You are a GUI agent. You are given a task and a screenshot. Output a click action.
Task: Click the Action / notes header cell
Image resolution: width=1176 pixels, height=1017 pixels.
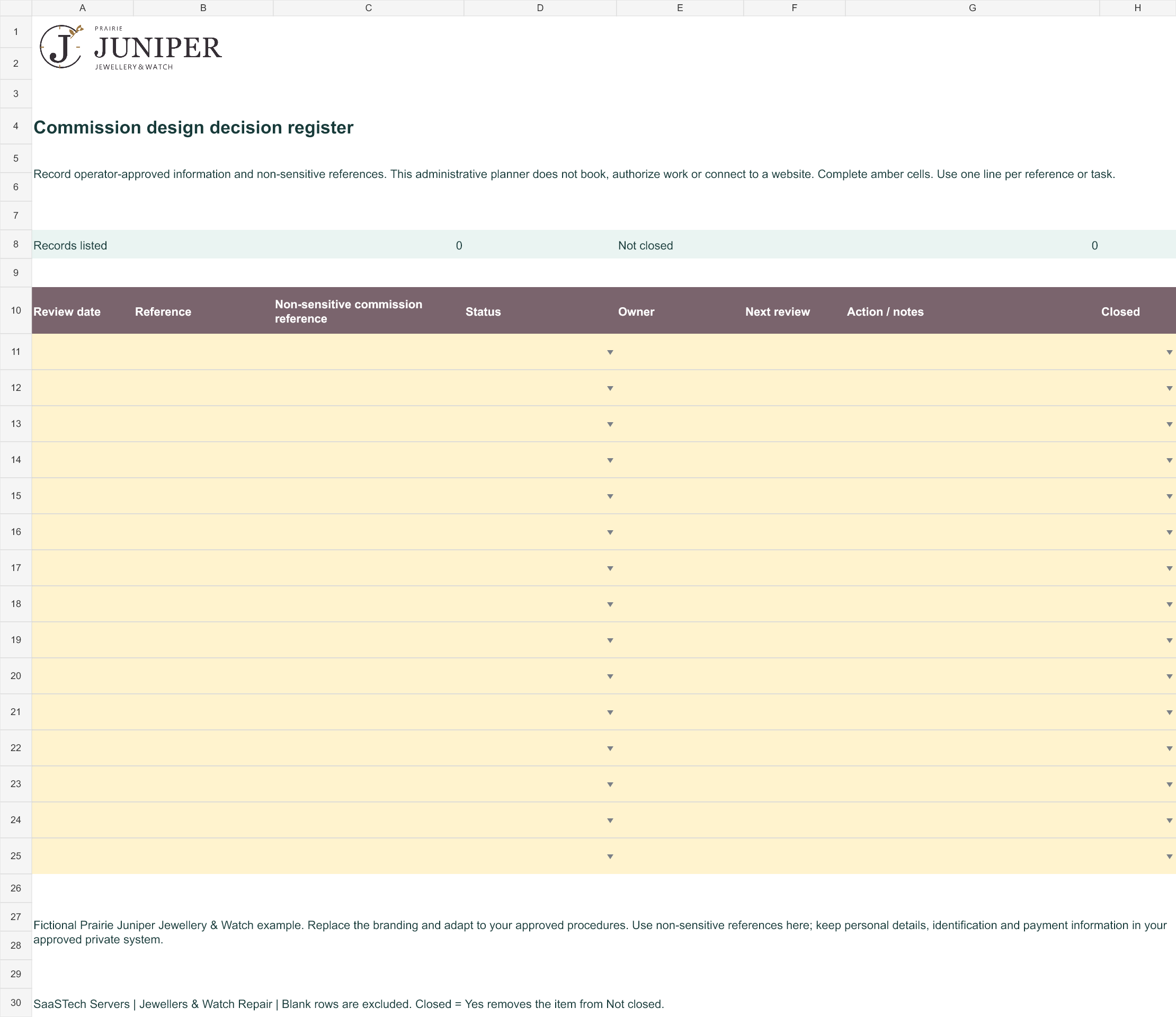972,311
